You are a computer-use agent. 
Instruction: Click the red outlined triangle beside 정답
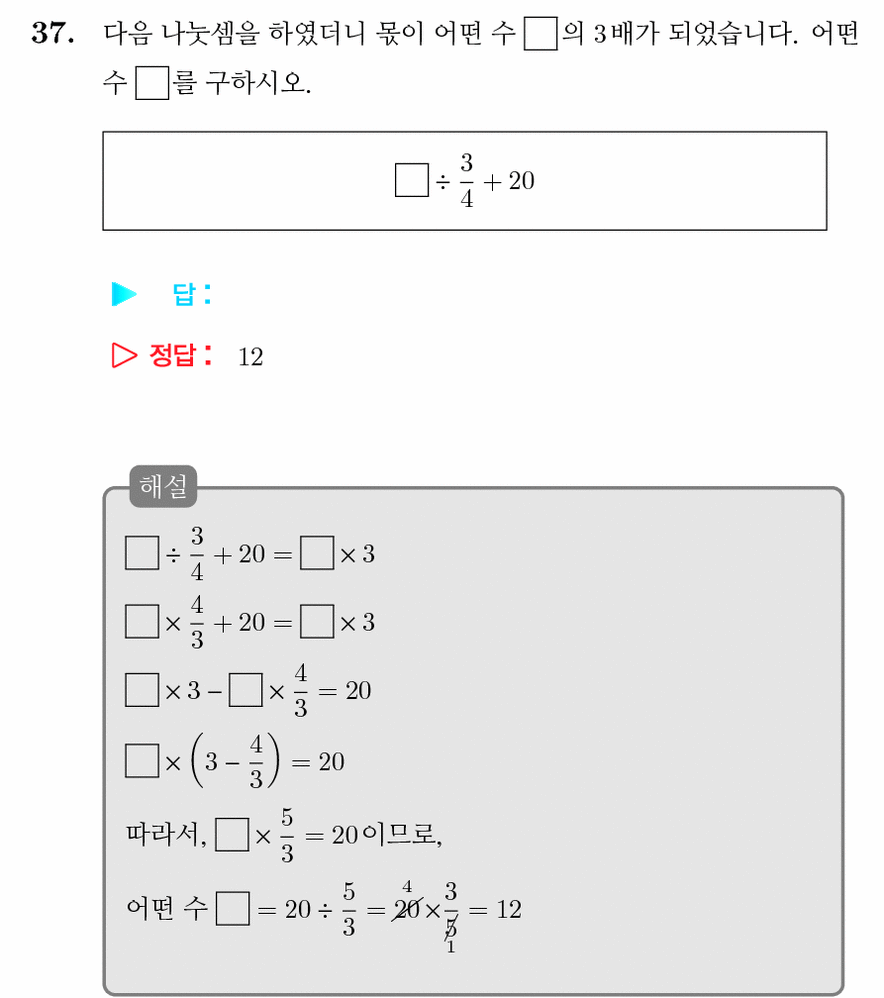coord(124,355)
